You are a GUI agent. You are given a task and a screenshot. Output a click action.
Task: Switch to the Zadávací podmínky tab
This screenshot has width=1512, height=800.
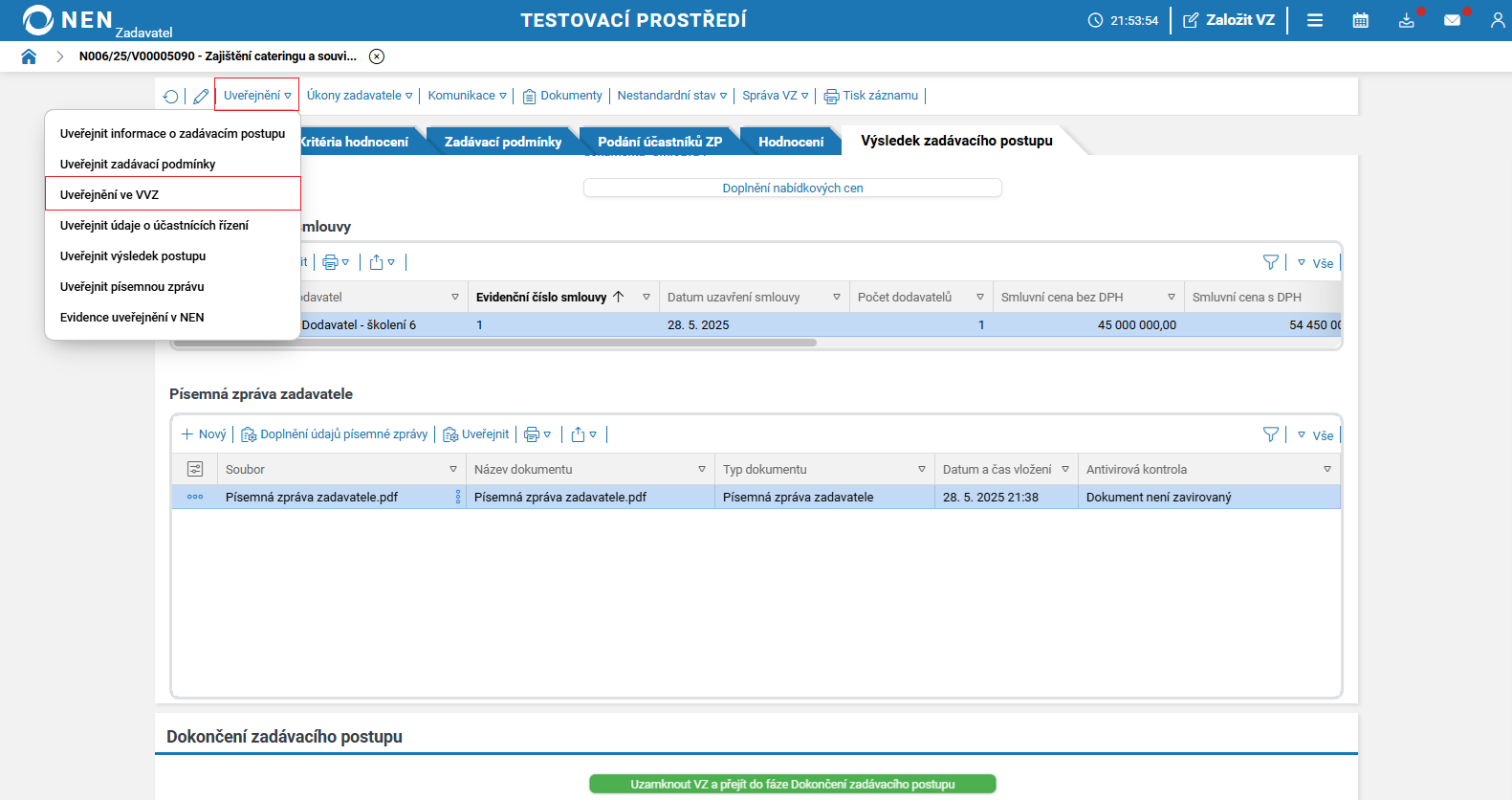(503, 142)
